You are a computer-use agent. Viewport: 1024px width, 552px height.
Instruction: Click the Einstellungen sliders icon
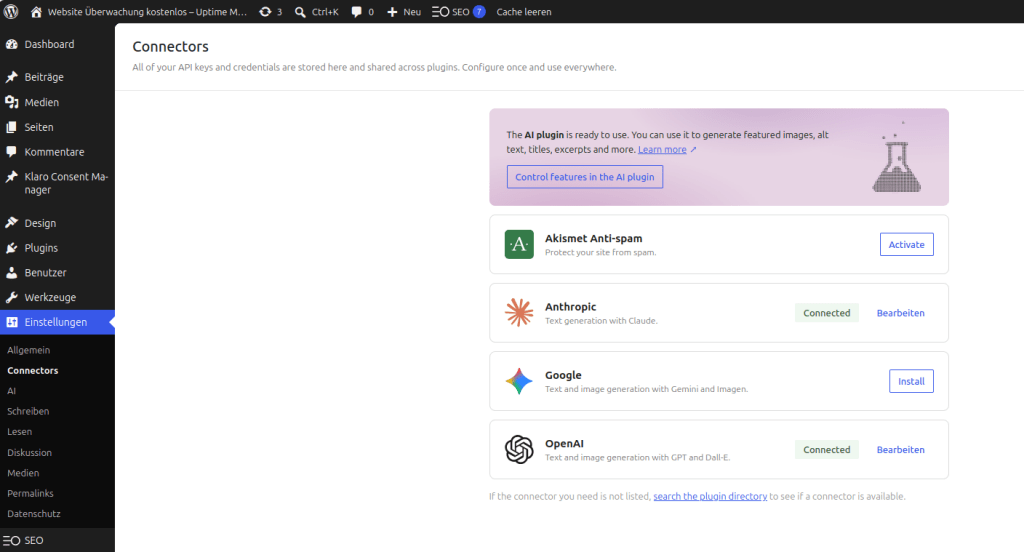11,322
